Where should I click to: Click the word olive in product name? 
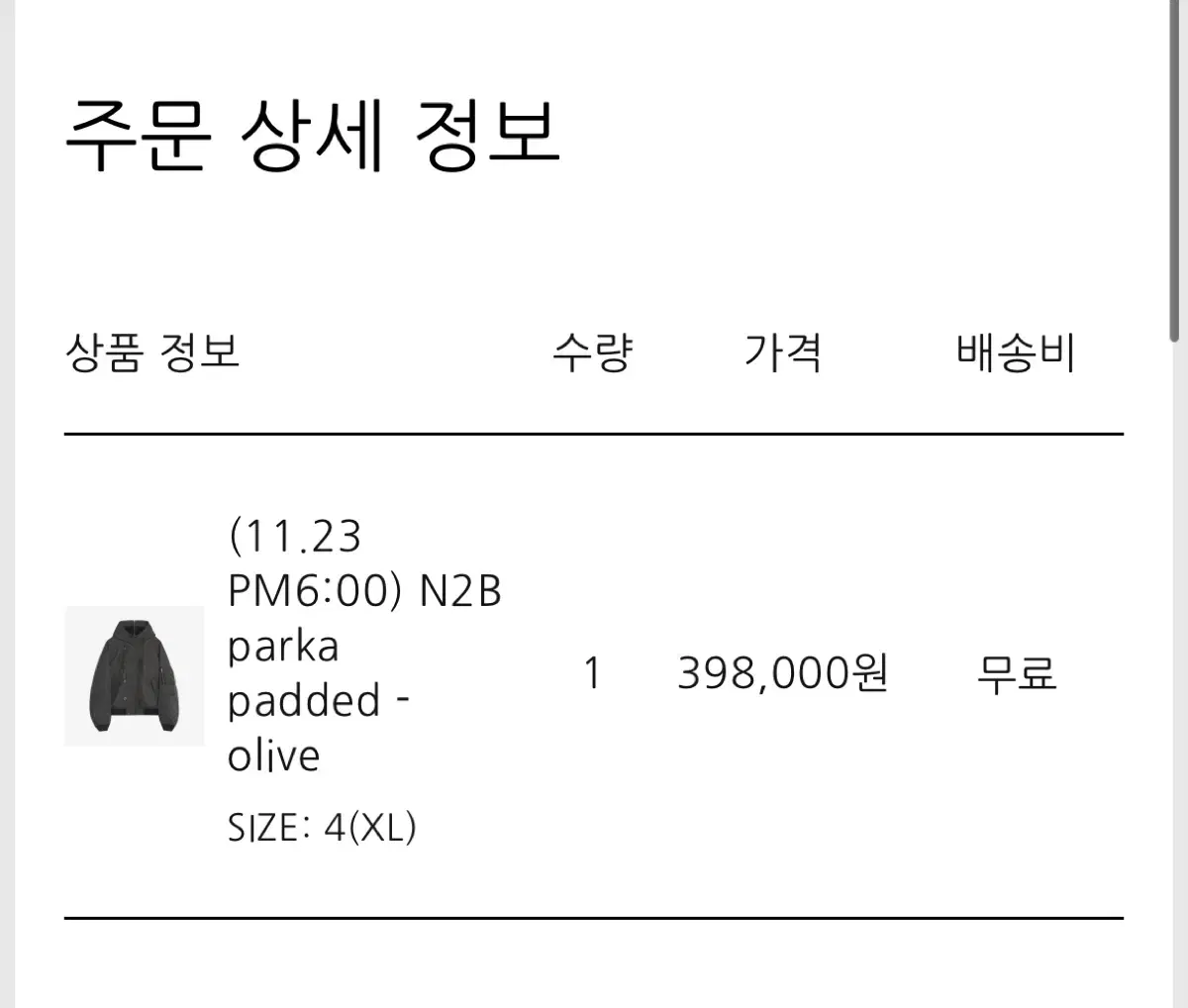click(x=274, y=756)
